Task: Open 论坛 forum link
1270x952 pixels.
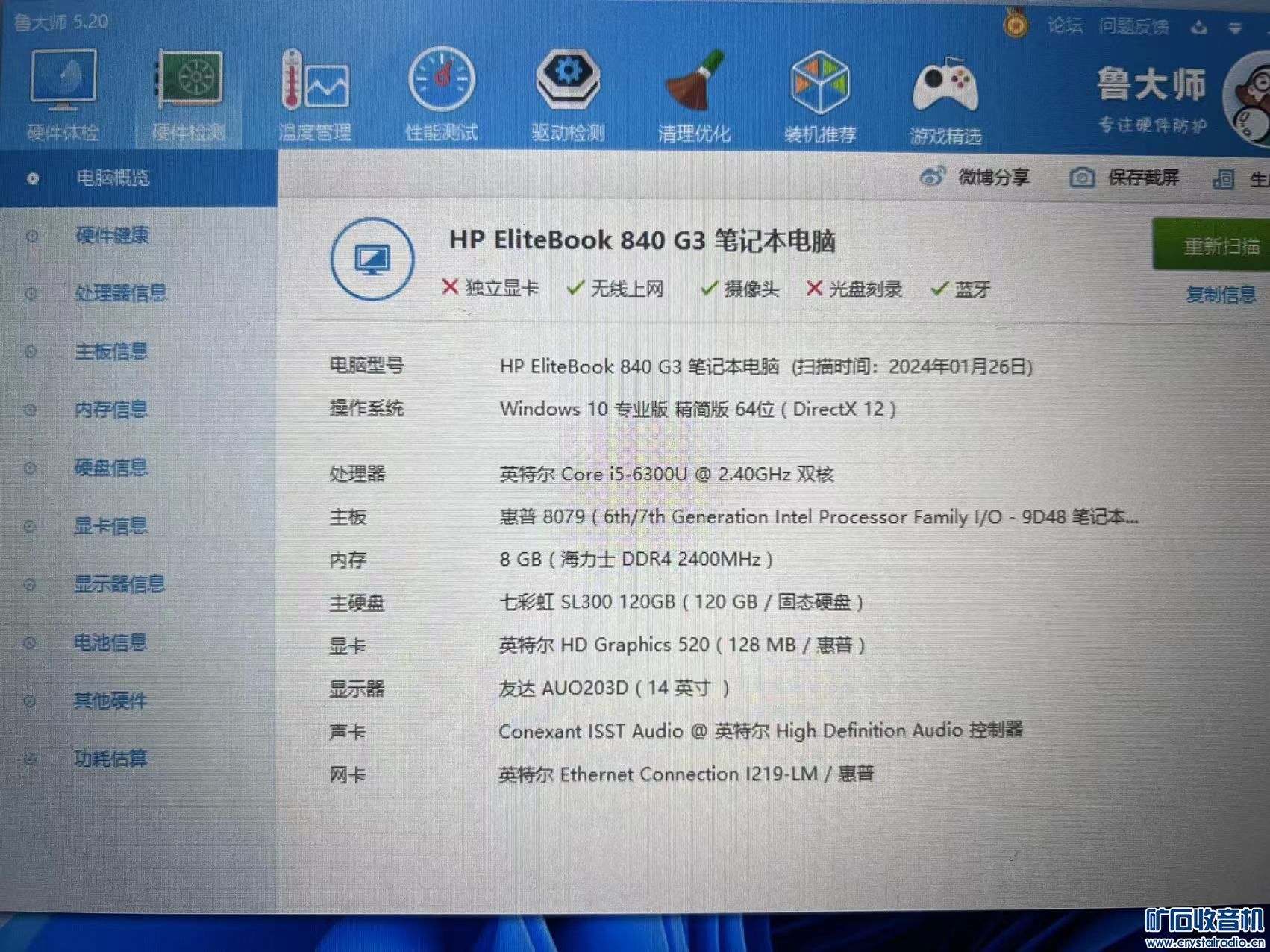Action: (1065, 25)
